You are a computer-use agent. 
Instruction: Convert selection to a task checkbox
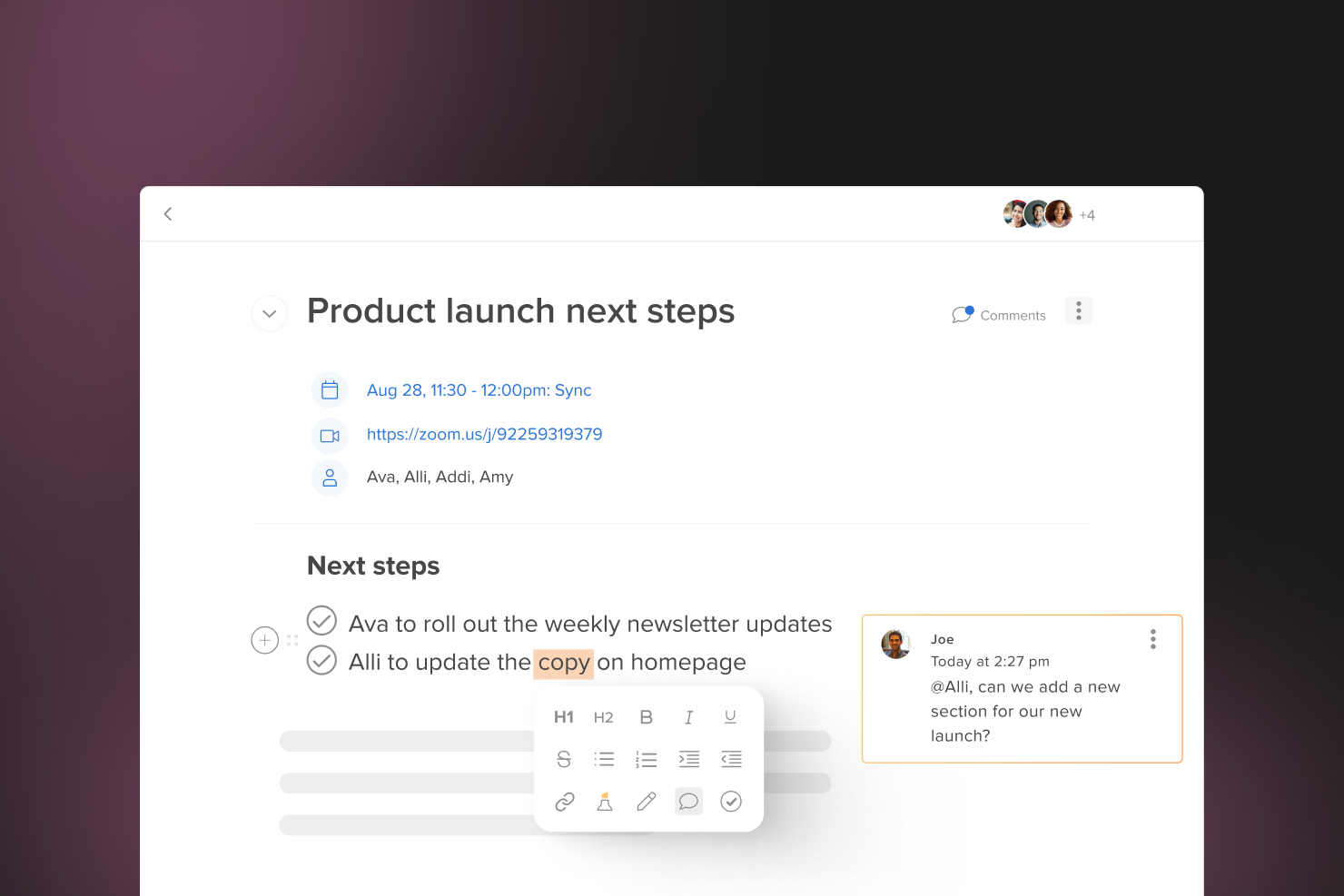click(731, 802)
